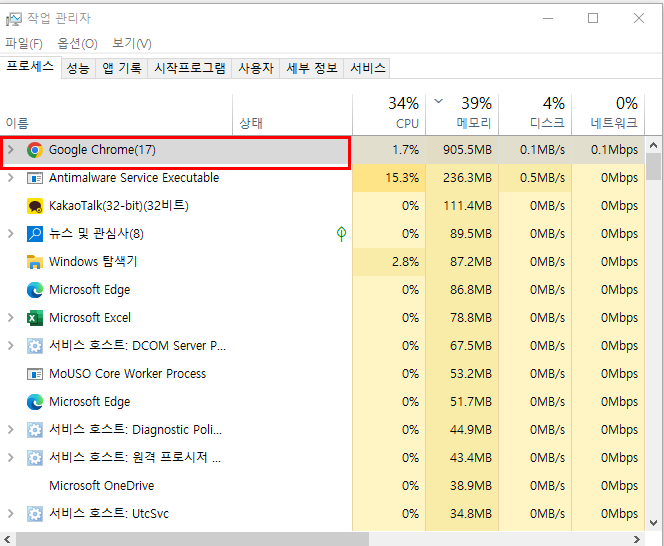Sort by the 디스크 column header

tap(535, 114)
